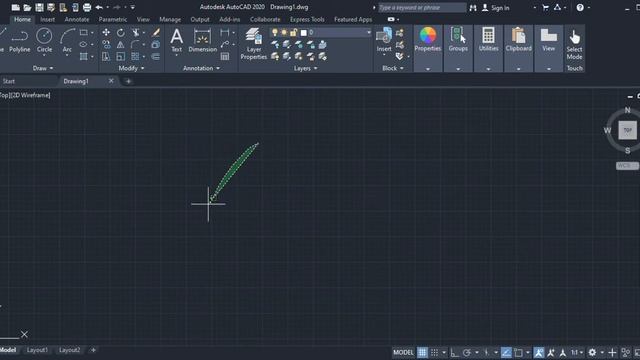Open Customize Quick Access Toolbar dropdown
The width and height of the screenshot is (640, 360).
click(133, 7)
